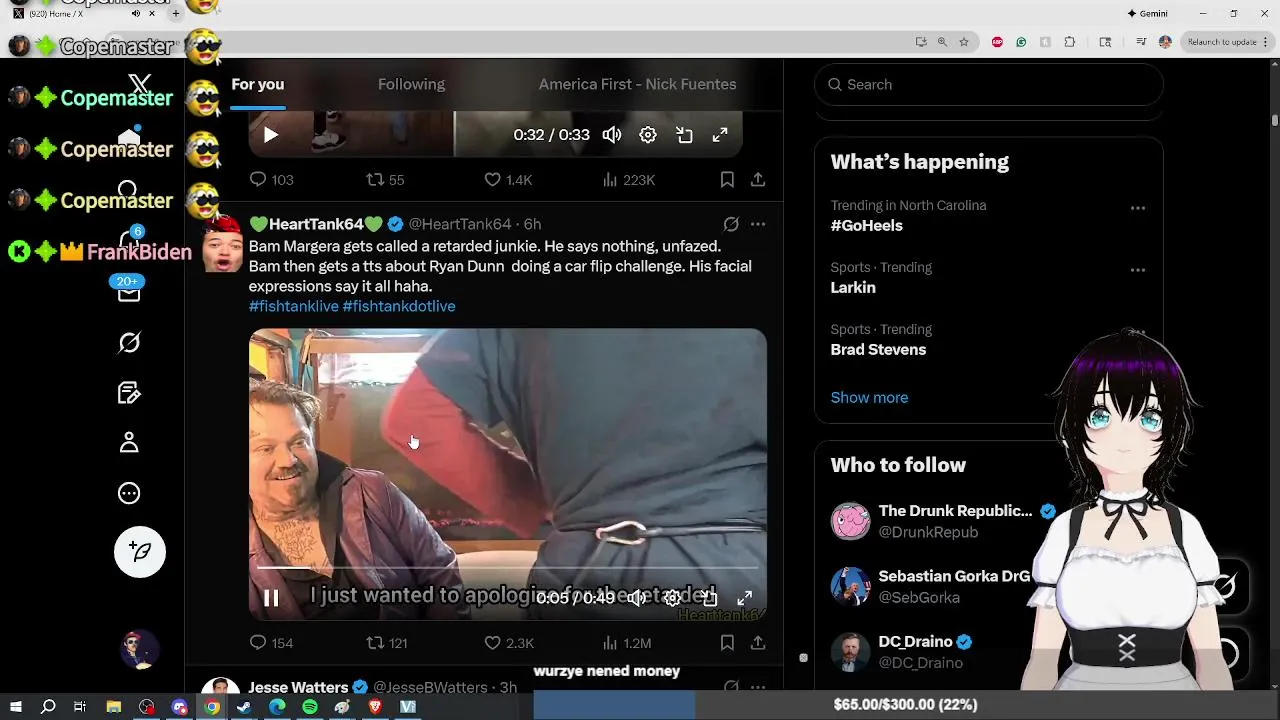Open the #fishtanklive hashtag
Image resolution: width=1280 pixels, height=720 pixels.
point(294,307)
